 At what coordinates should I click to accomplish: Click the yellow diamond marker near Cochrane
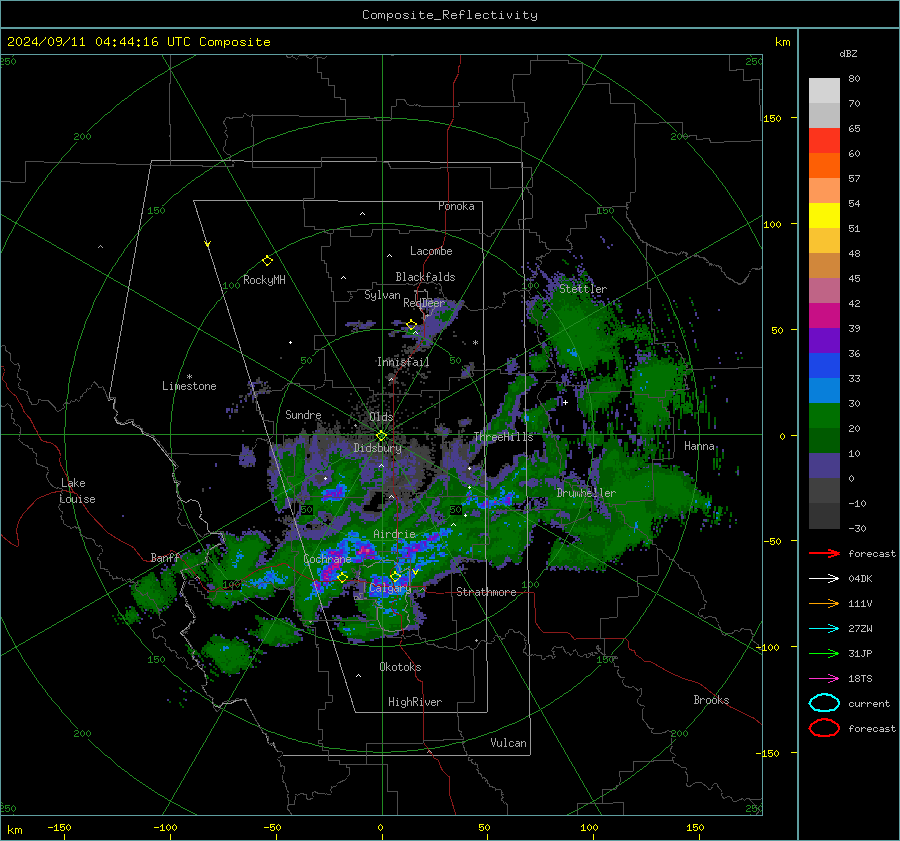(343, 577)
